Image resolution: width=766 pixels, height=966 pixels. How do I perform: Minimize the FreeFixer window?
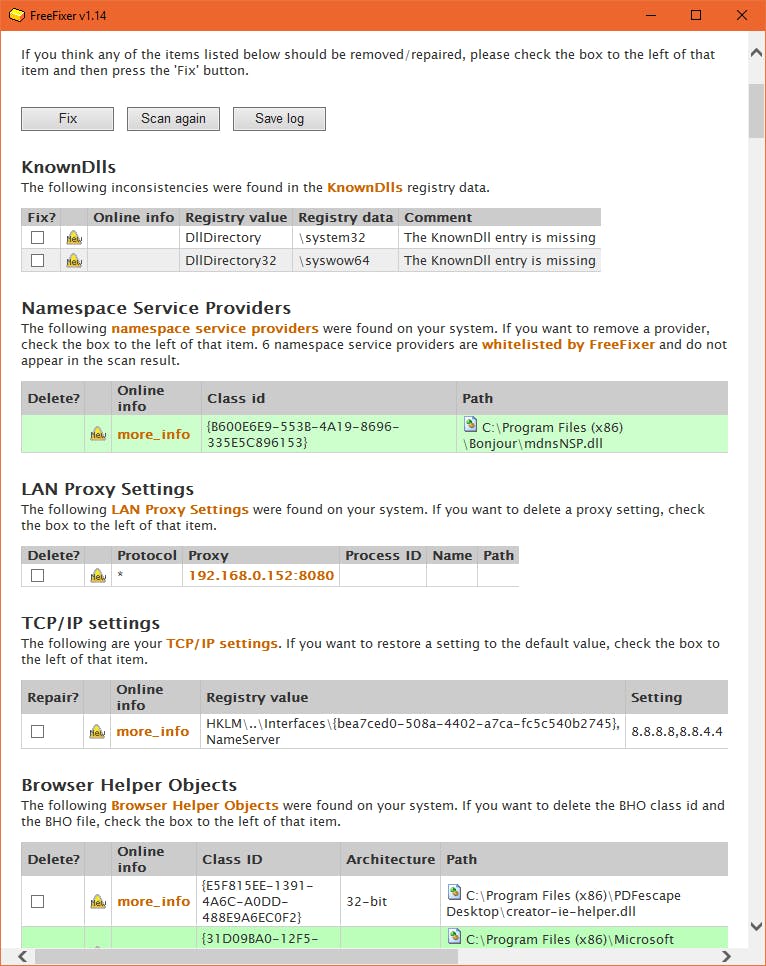650,15
